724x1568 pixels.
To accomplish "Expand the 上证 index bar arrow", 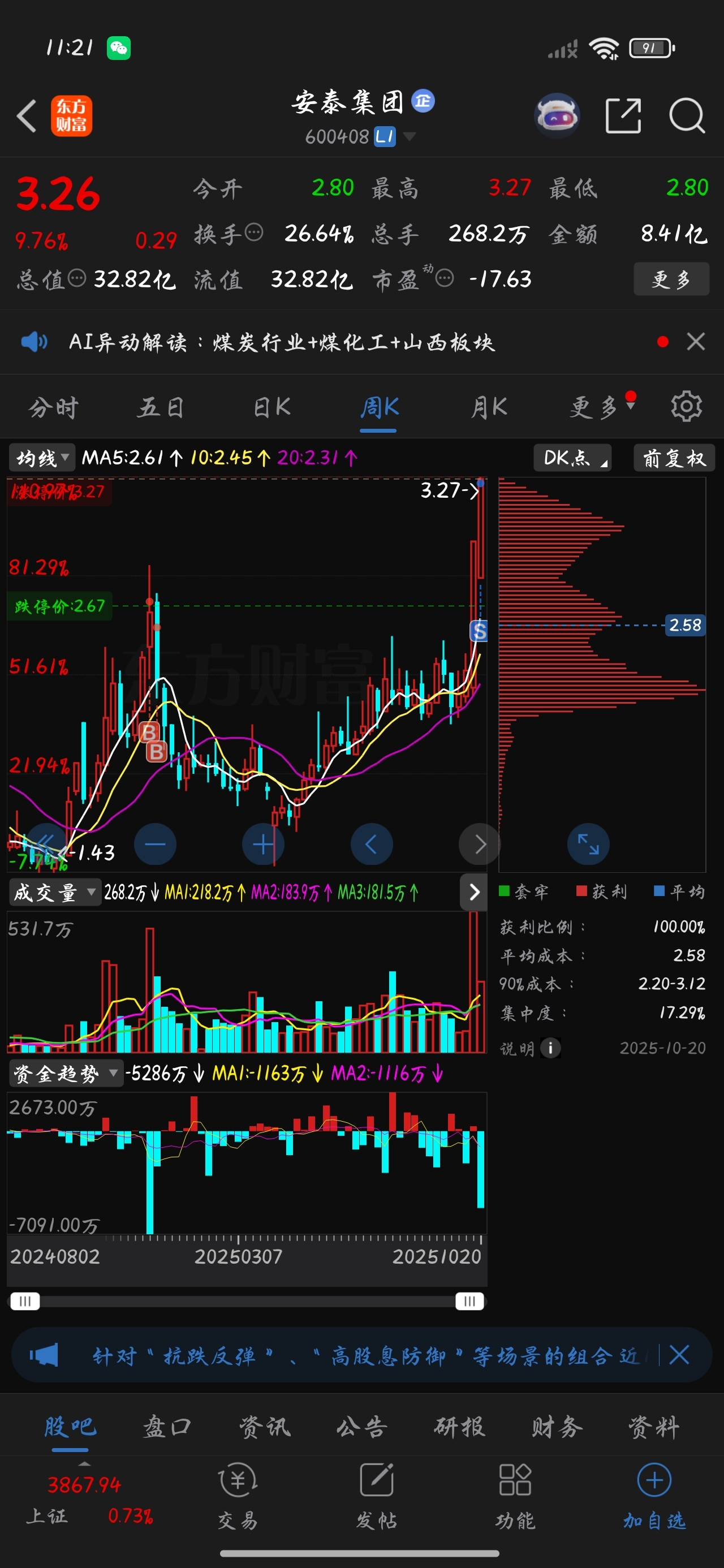I will pyautogui.click(x=85, y=1463).
